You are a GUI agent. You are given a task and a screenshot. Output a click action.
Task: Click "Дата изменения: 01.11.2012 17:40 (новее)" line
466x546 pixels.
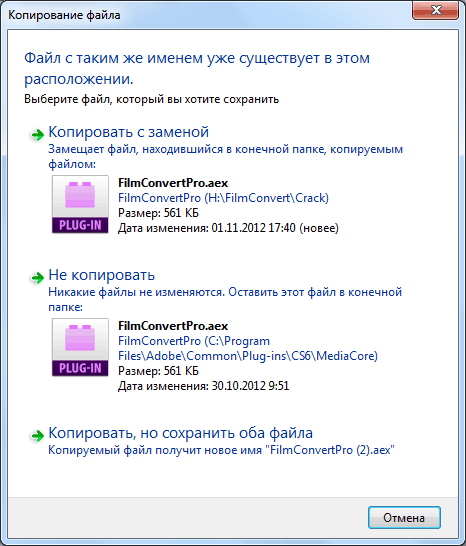pyautogui.click(x=228, y=228)
